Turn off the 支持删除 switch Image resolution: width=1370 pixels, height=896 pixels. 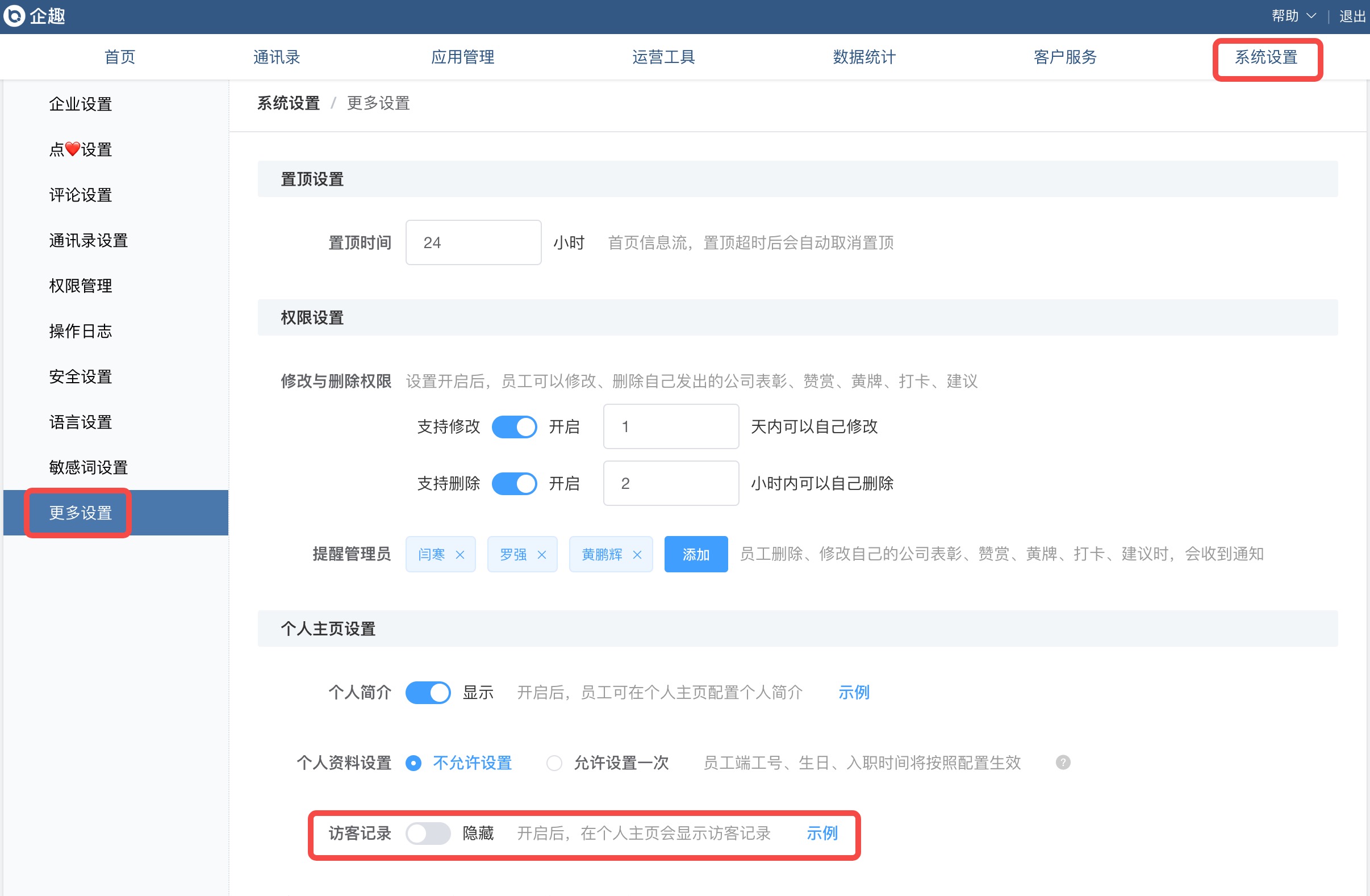click(514, 483)
